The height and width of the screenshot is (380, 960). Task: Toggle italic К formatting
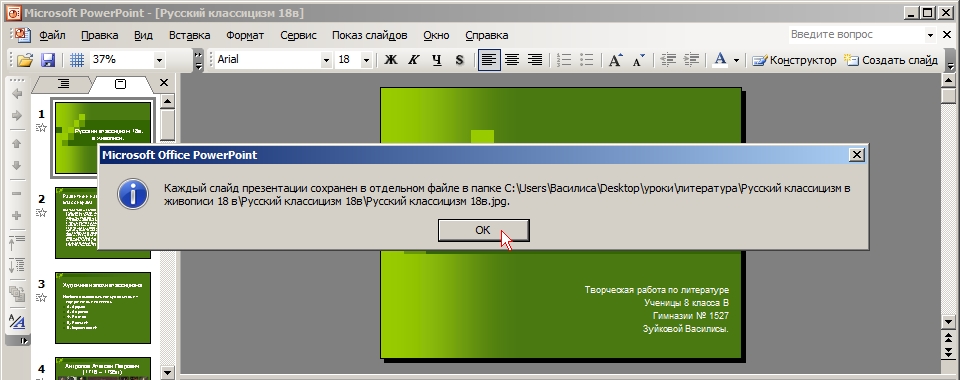click(x=413, y=60)
